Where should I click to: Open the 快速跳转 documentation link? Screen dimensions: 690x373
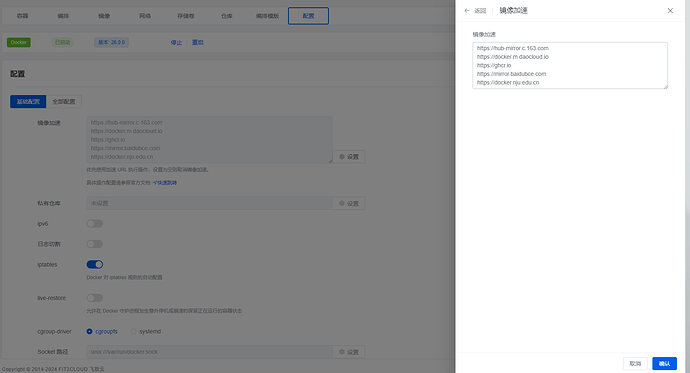click(x=165, y=183)
